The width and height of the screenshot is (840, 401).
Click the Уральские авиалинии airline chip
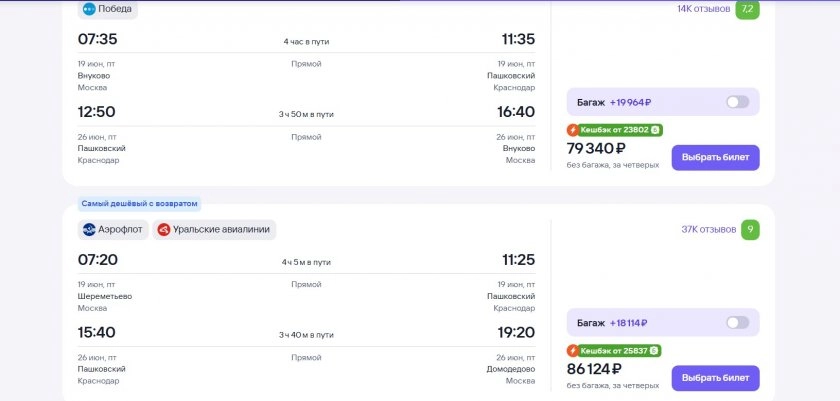tap(214, 230)
